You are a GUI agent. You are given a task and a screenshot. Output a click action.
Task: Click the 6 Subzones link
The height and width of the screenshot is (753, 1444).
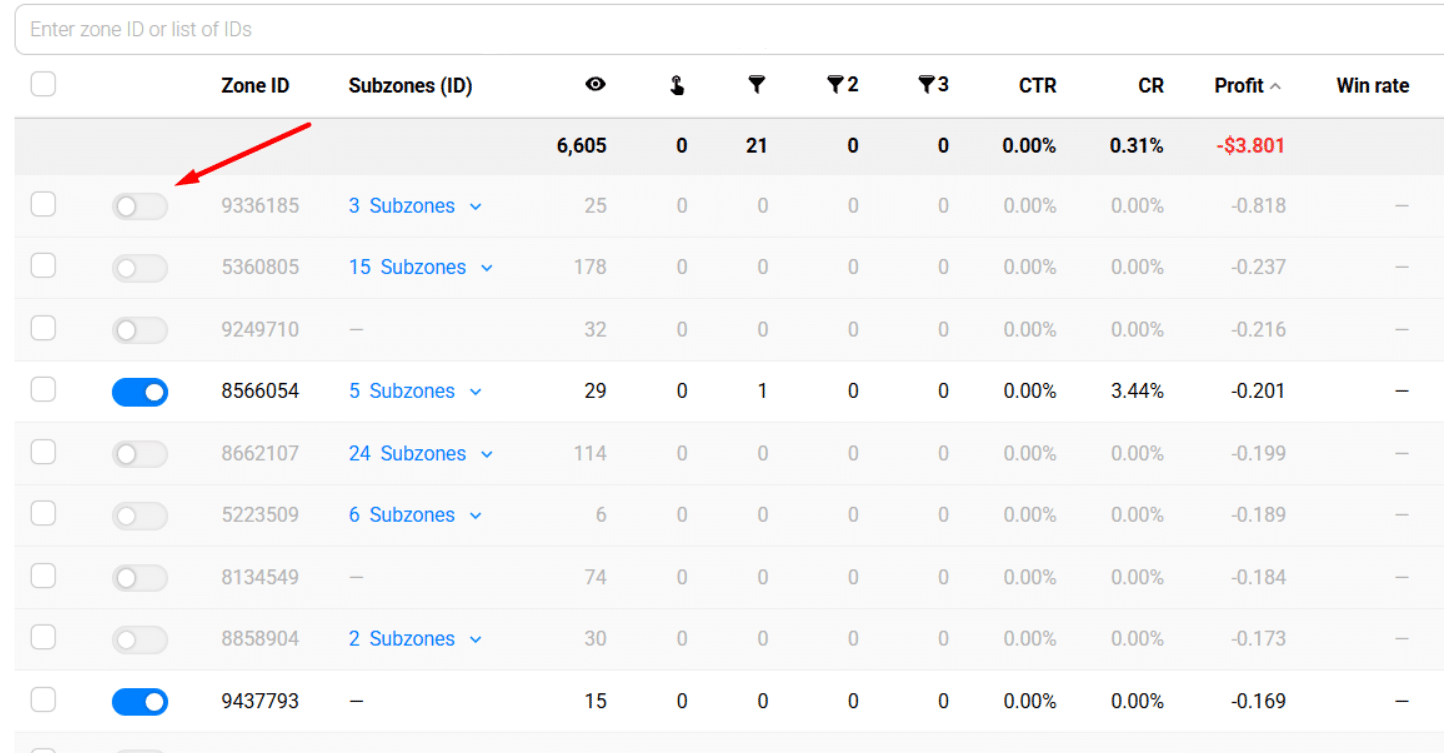pyautogui.click(x=402, y=515)
